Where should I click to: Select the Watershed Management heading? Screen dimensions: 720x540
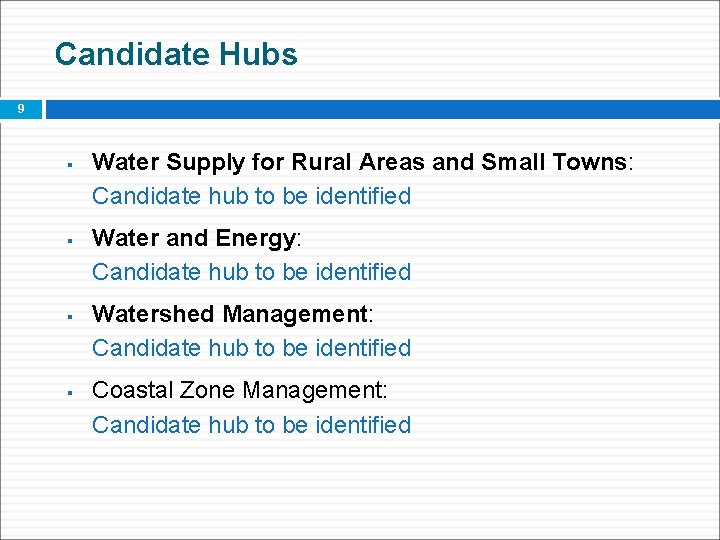(x=233, y=315)
